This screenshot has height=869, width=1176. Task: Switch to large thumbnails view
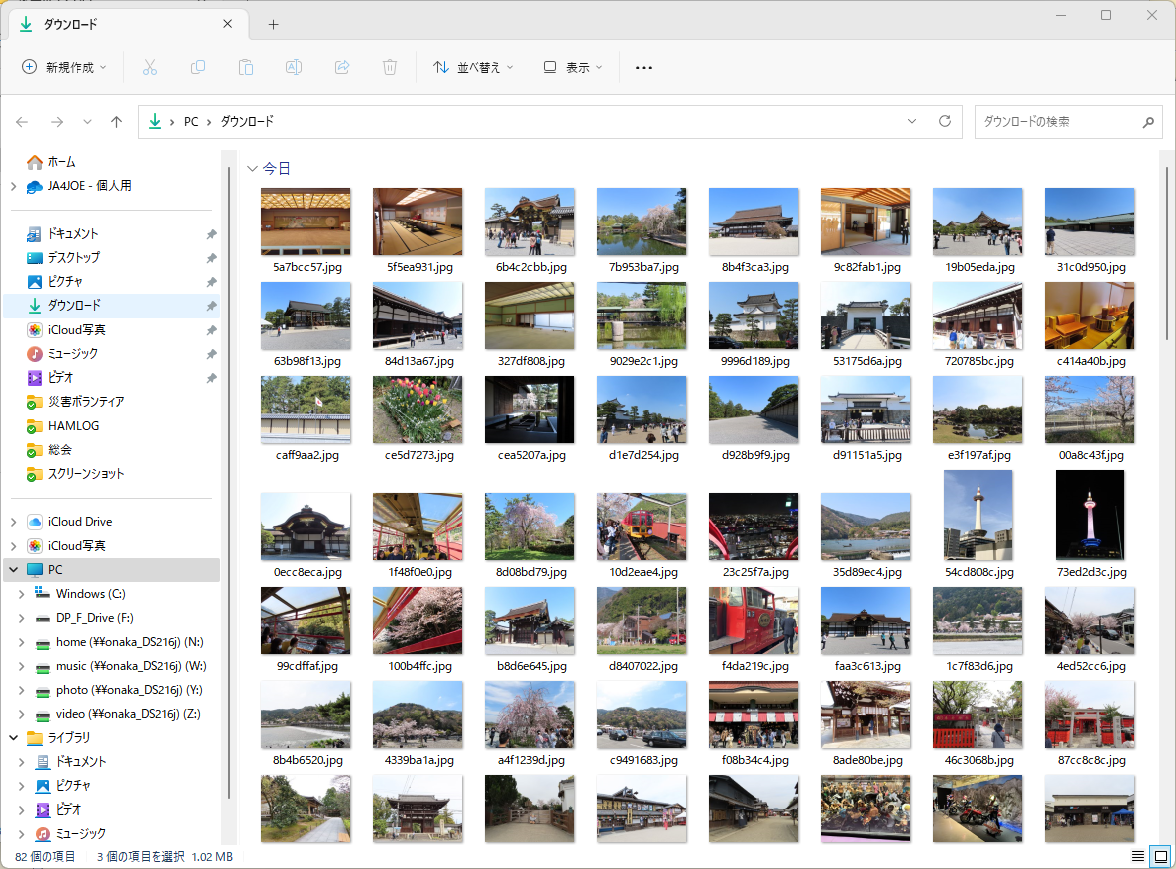pos(1160,856)
